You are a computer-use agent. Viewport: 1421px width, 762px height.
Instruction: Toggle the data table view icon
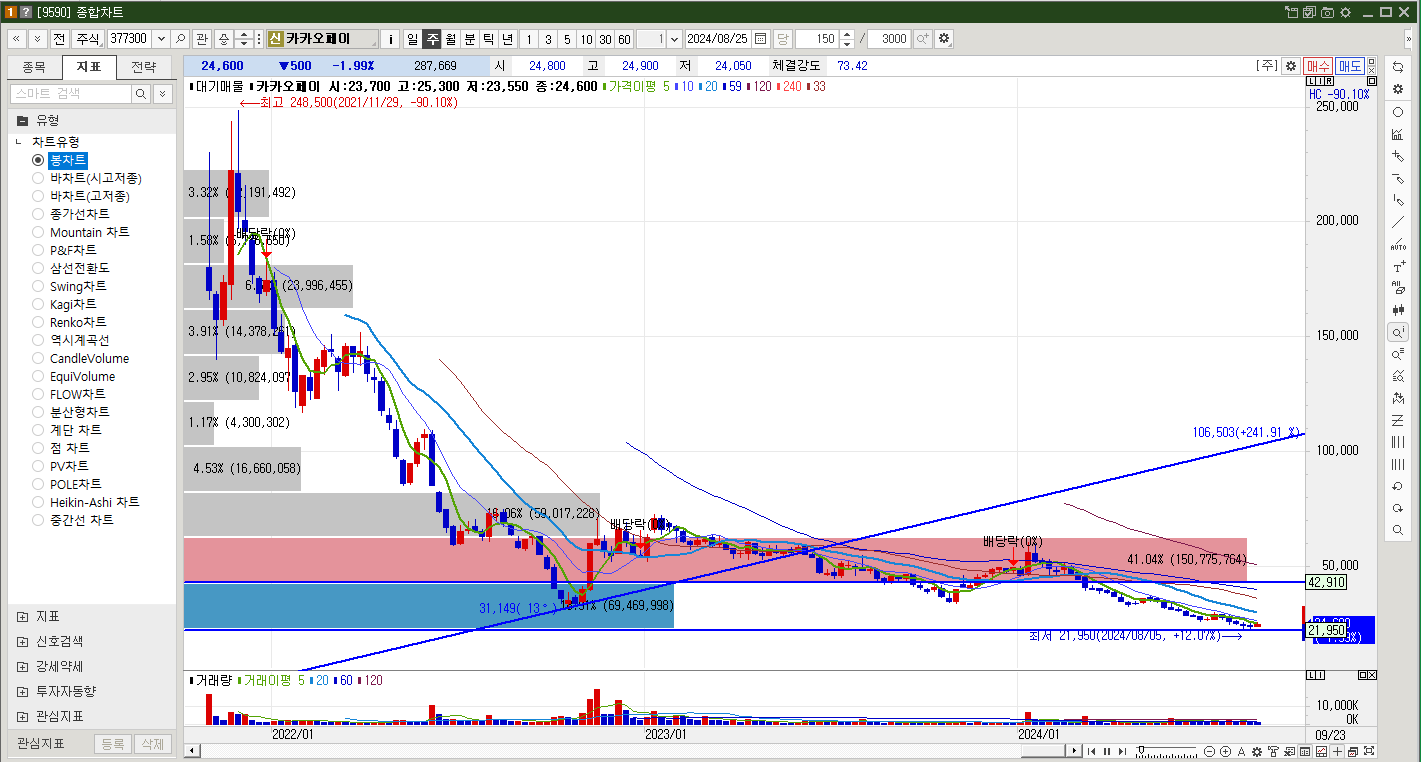coord(1303,751)
